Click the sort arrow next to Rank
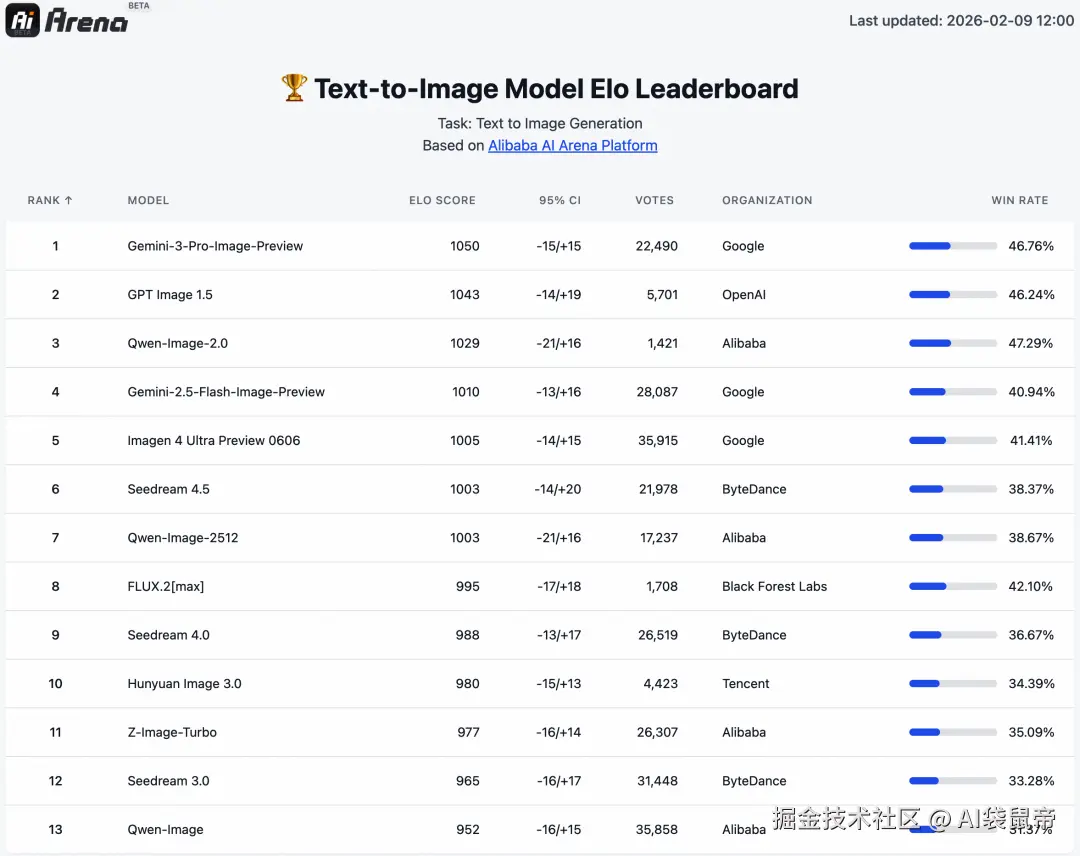 (x=68, y=200)
